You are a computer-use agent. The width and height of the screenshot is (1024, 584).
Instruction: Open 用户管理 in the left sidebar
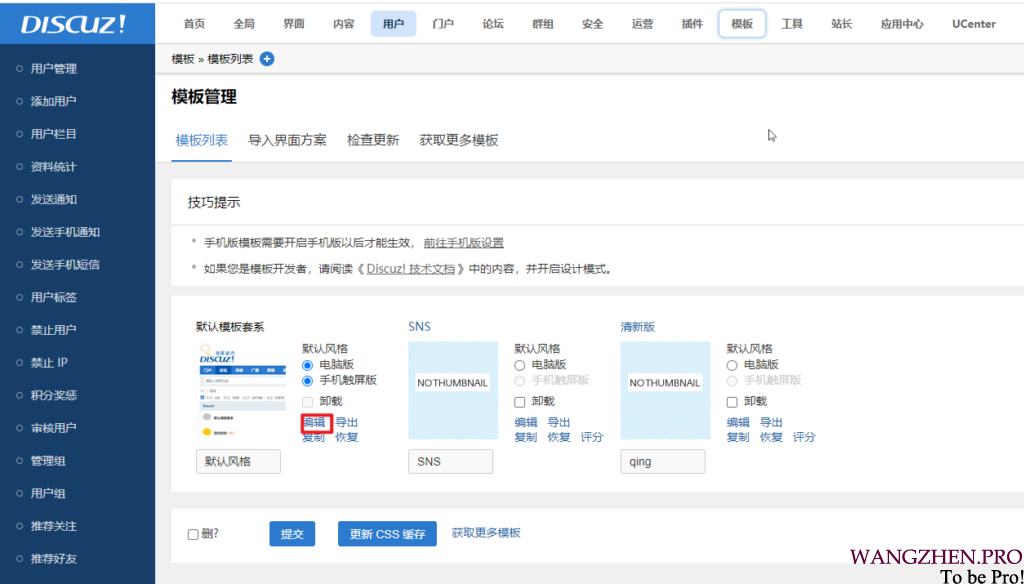pyautogui.click(x=54, y=69)
